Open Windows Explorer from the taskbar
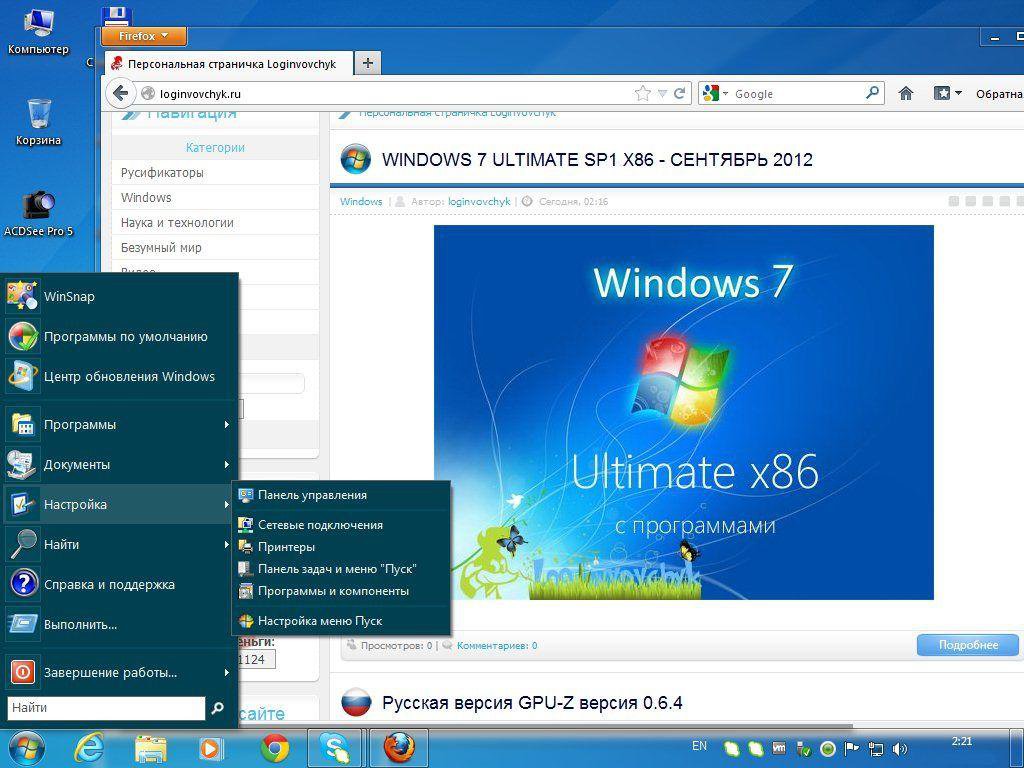 click(150, 748)
